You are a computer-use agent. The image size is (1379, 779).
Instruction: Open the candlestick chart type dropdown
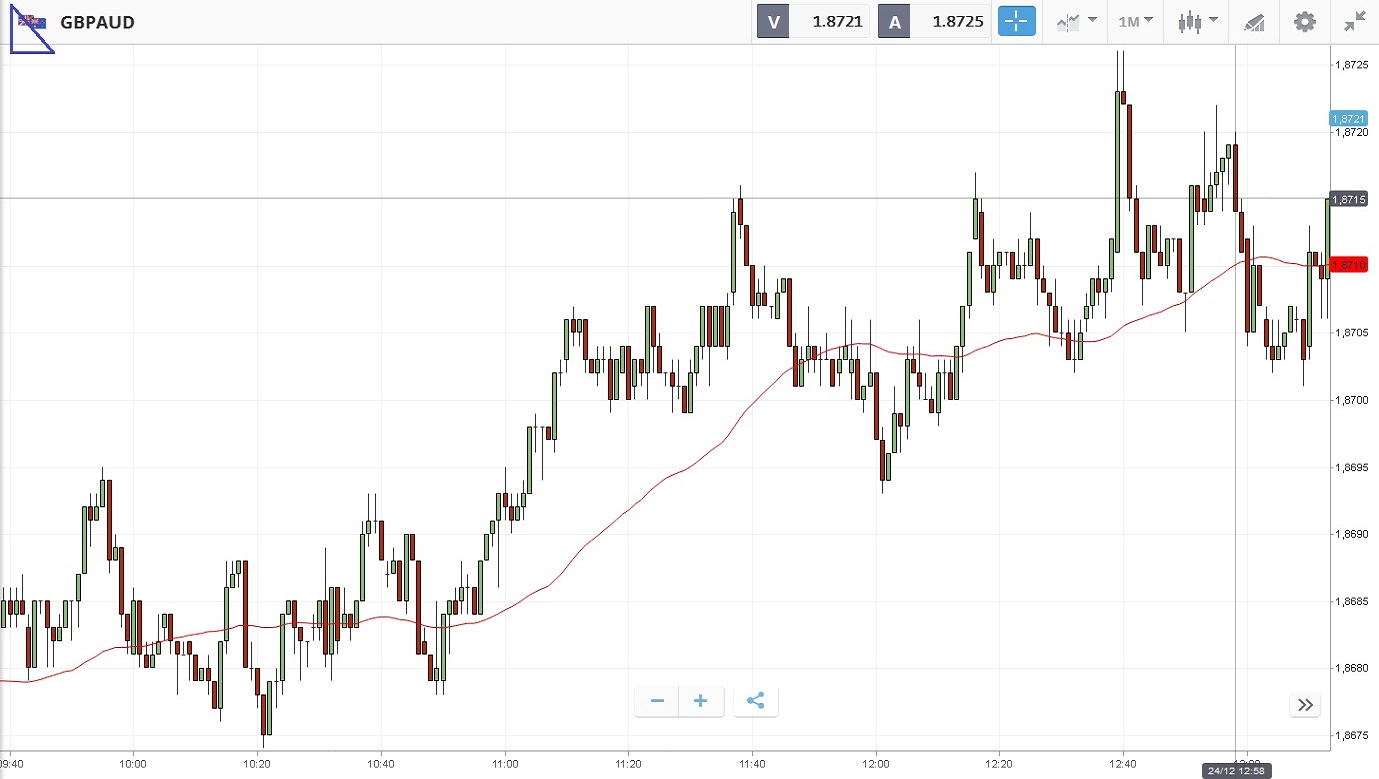tap(1197, 21)
